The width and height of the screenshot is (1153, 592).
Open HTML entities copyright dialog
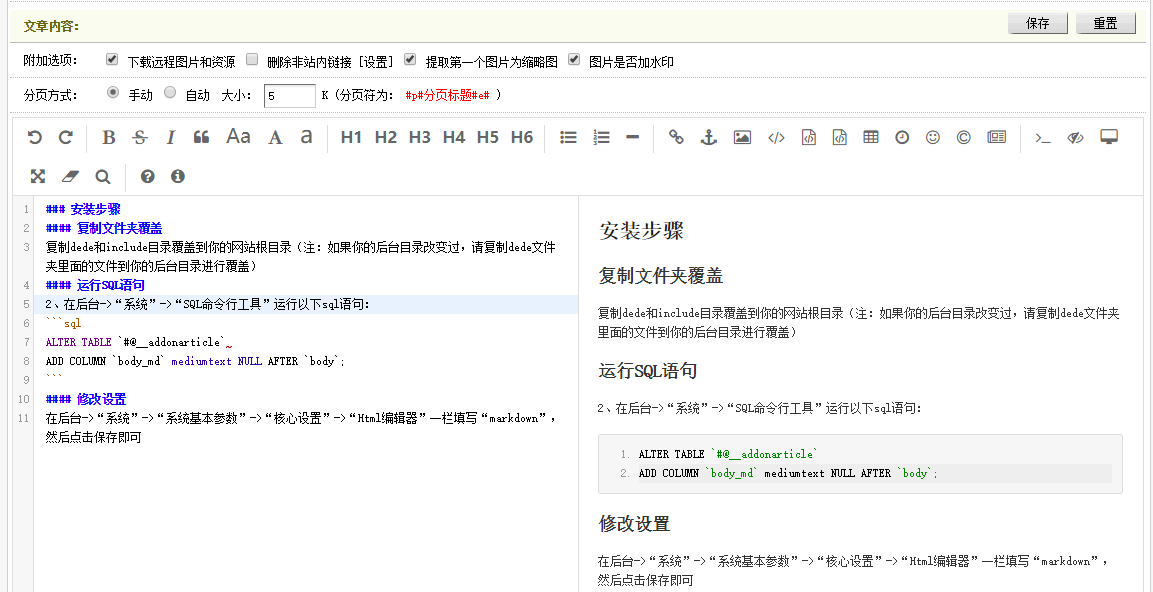(963, 137)
